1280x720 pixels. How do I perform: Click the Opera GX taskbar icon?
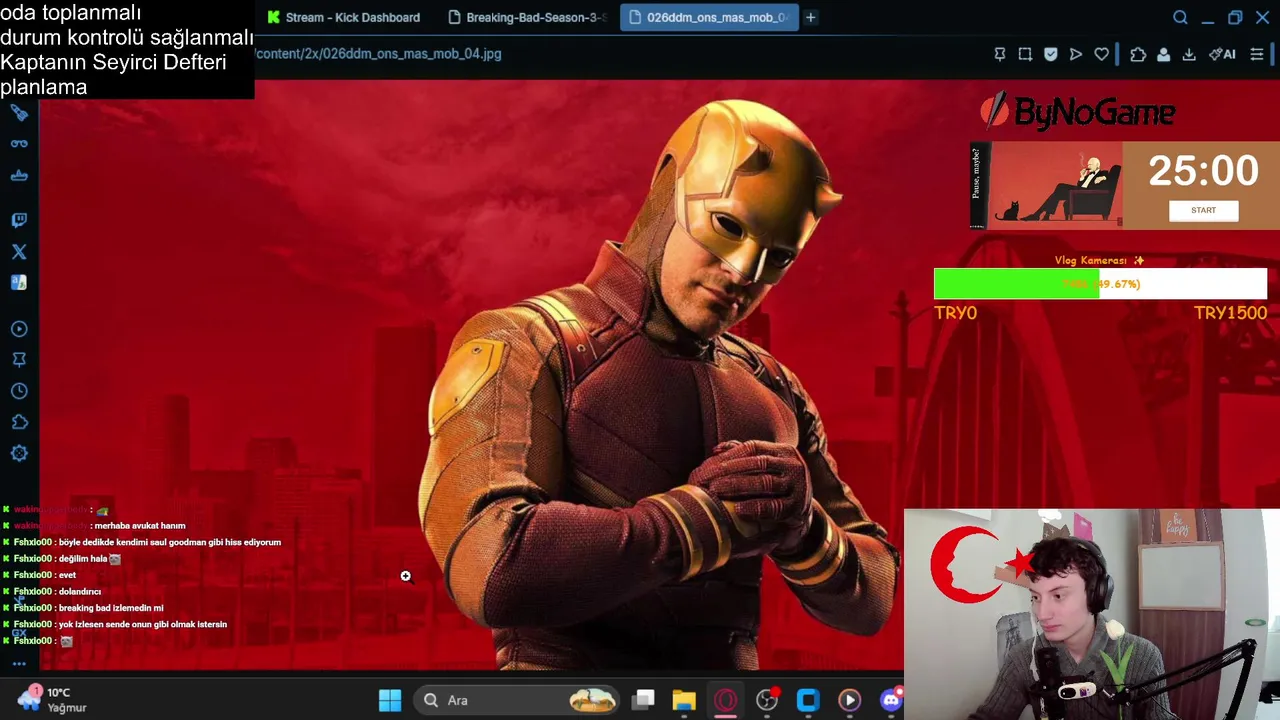click(x=726, y=700)
